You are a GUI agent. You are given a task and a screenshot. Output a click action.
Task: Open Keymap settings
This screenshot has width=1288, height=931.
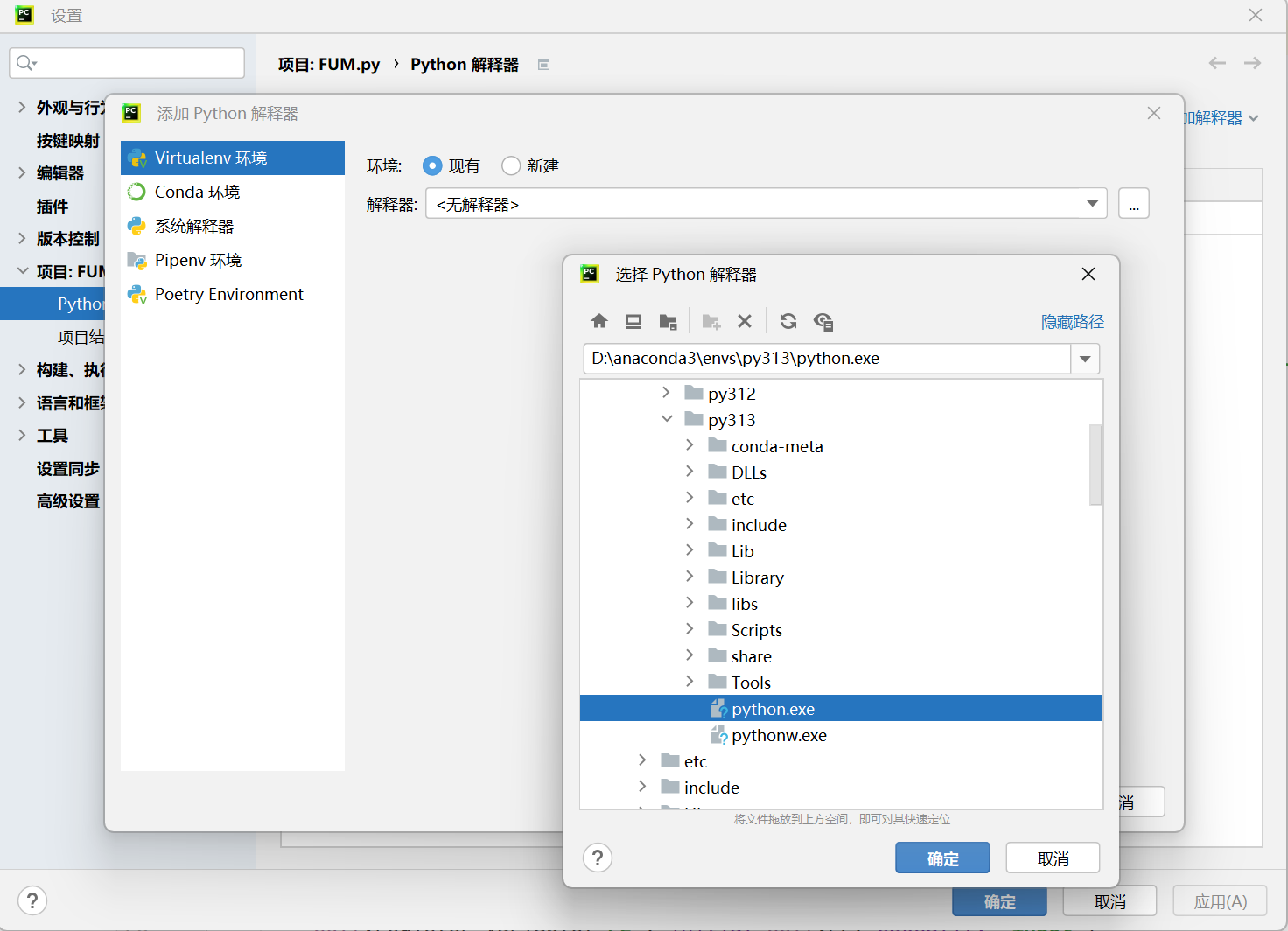tap(68, 140)
